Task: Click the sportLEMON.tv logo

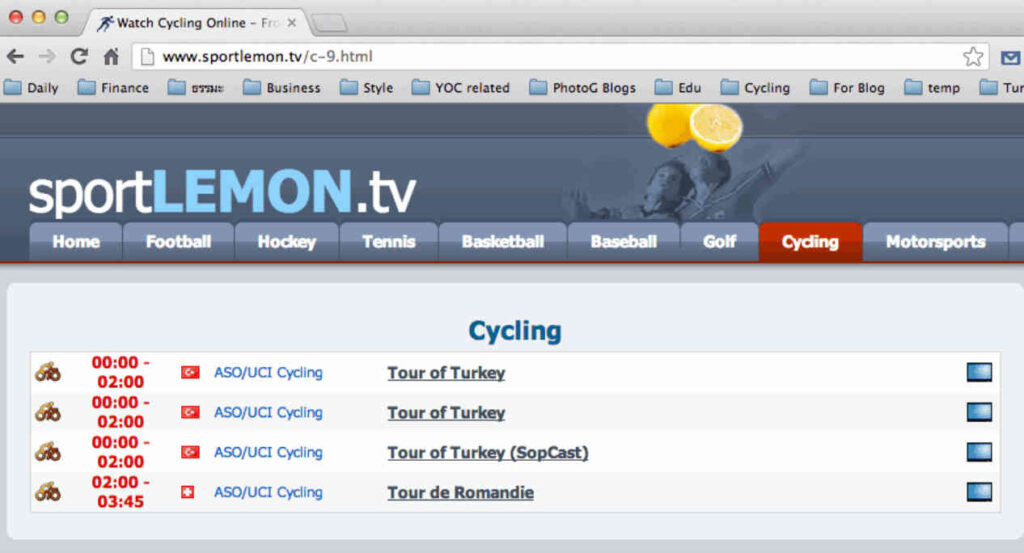Action: tap(222, 191)
